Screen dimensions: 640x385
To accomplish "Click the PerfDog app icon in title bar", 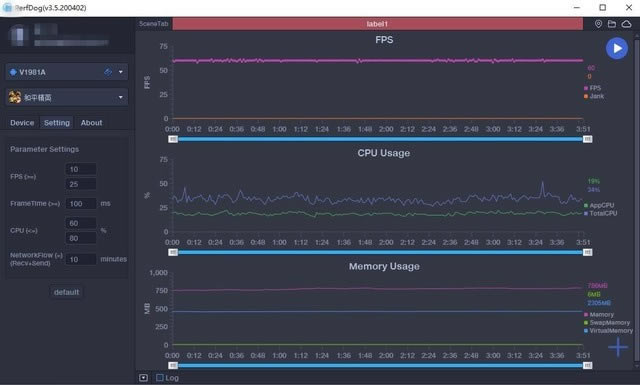I will 7,8.
